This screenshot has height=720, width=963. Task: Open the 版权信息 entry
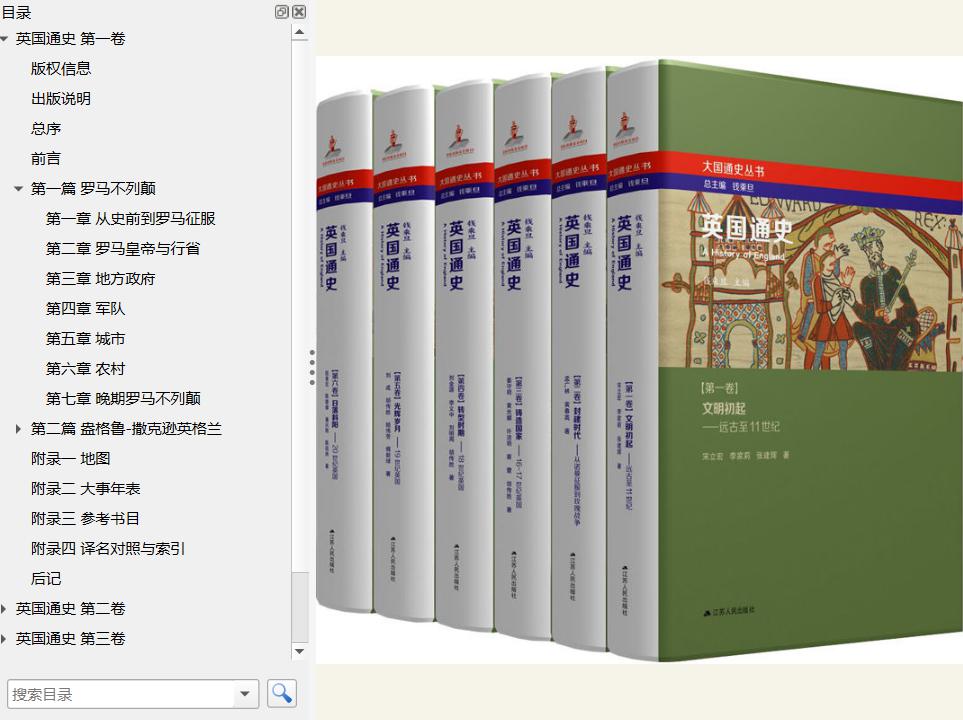click(61, 69)
